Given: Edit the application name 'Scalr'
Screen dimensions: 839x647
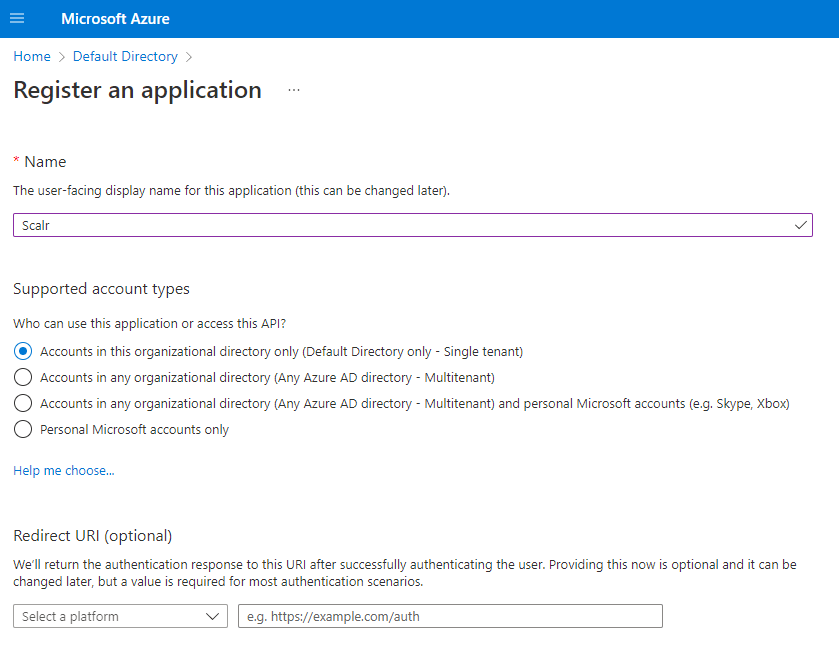Looking at the screenshot, I should point(400,225).
